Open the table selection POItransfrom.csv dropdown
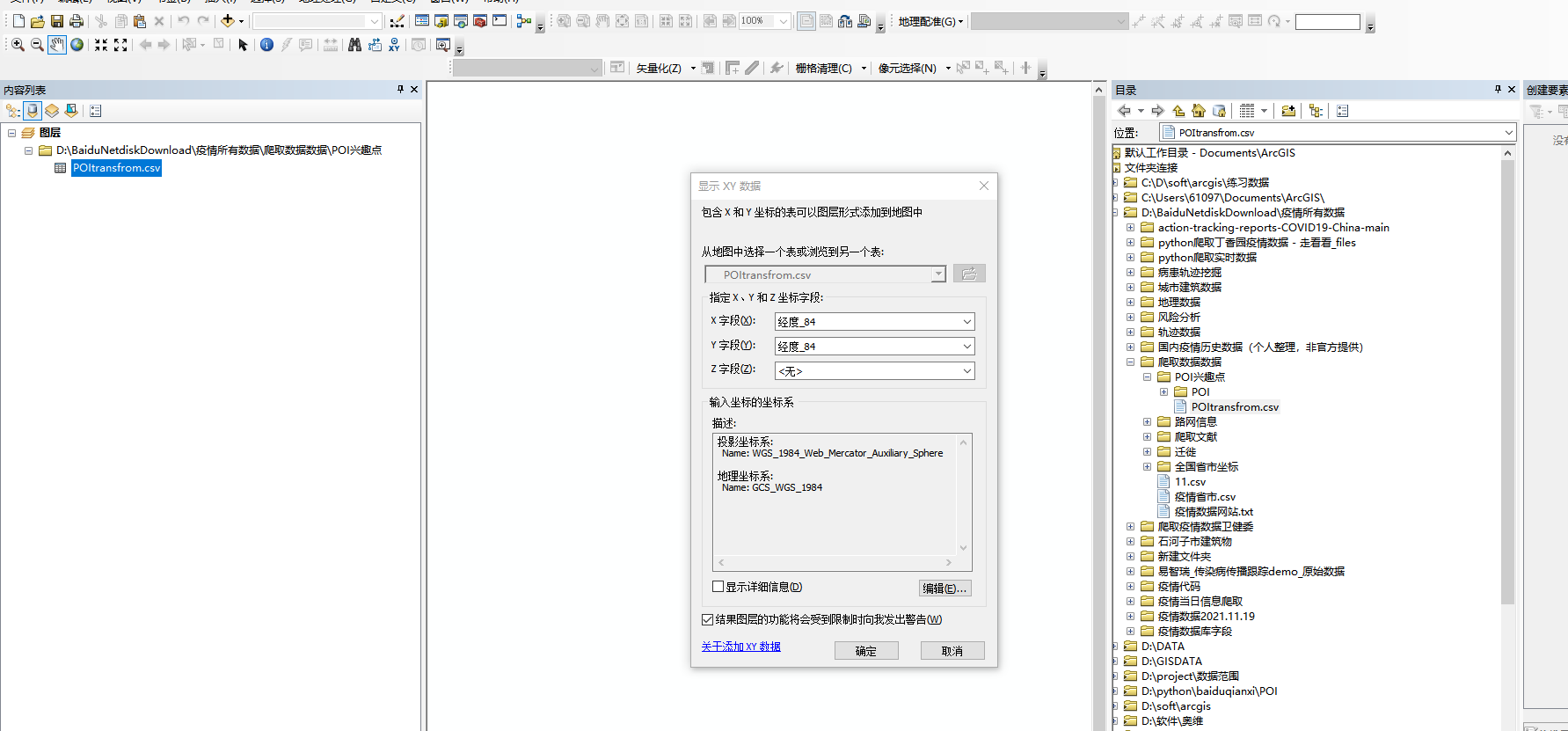Screen dimensions: 1568x731 938,274
